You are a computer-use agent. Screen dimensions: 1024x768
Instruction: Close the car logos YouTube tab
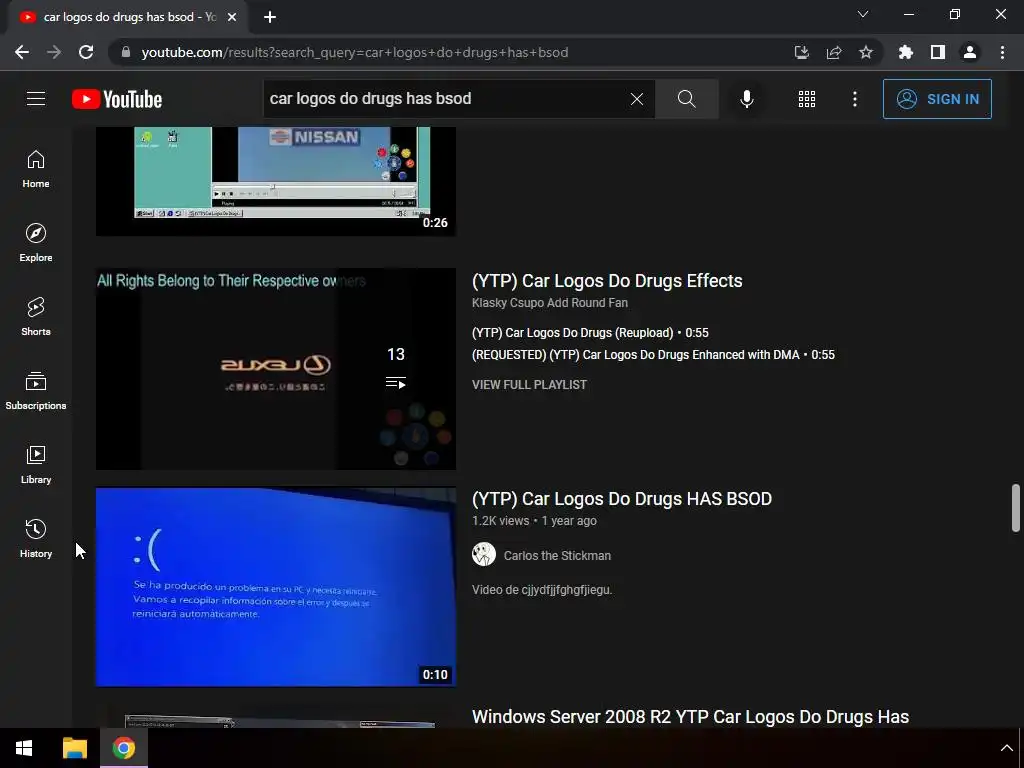pos(232,17)
